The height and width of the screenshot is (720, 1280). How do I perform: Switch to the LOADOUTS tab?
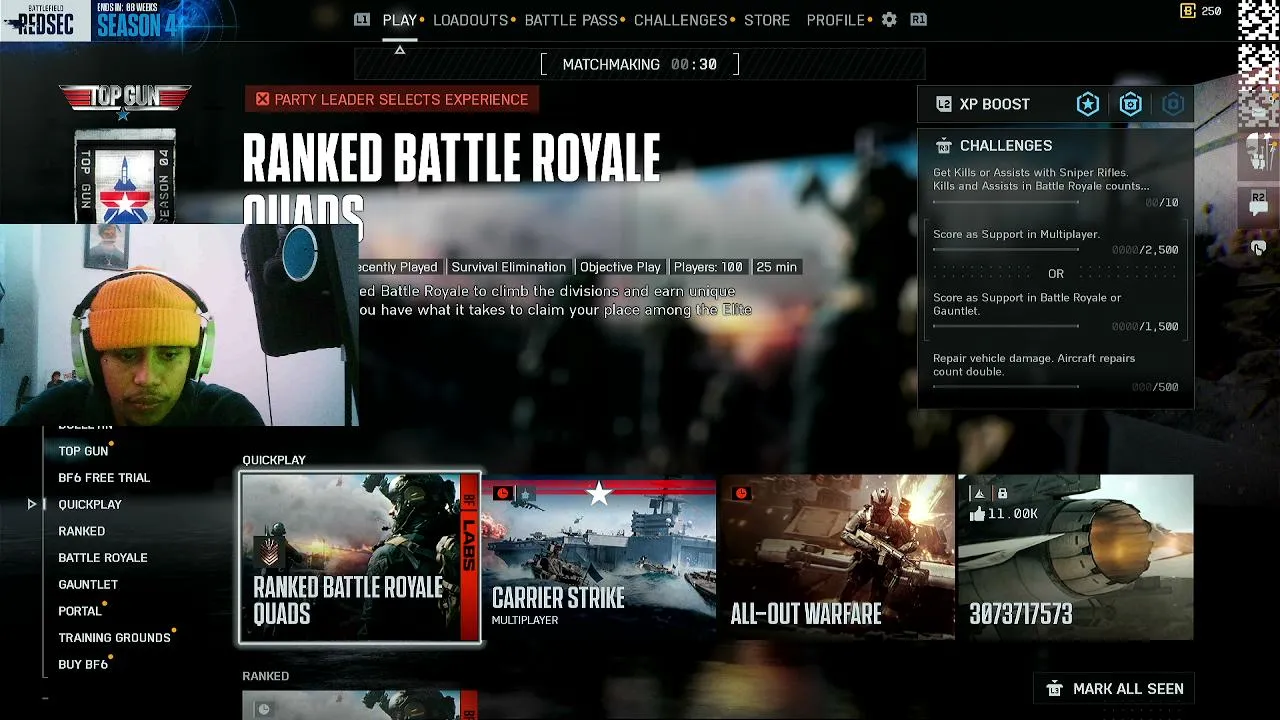tap(470, 20)
